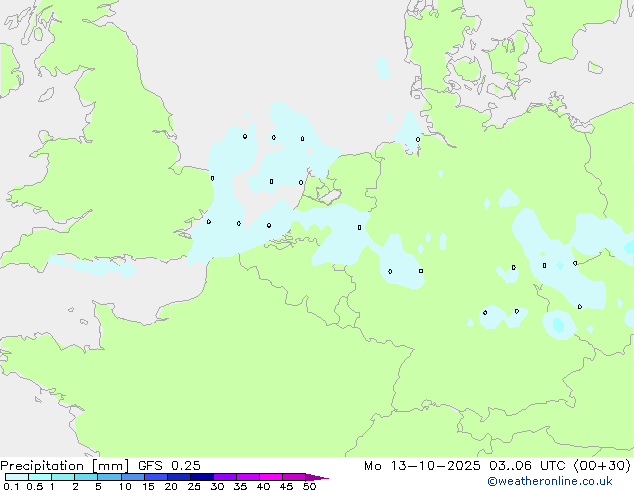Choose the 25–30 mm navy legend swatch

(202, 477)
